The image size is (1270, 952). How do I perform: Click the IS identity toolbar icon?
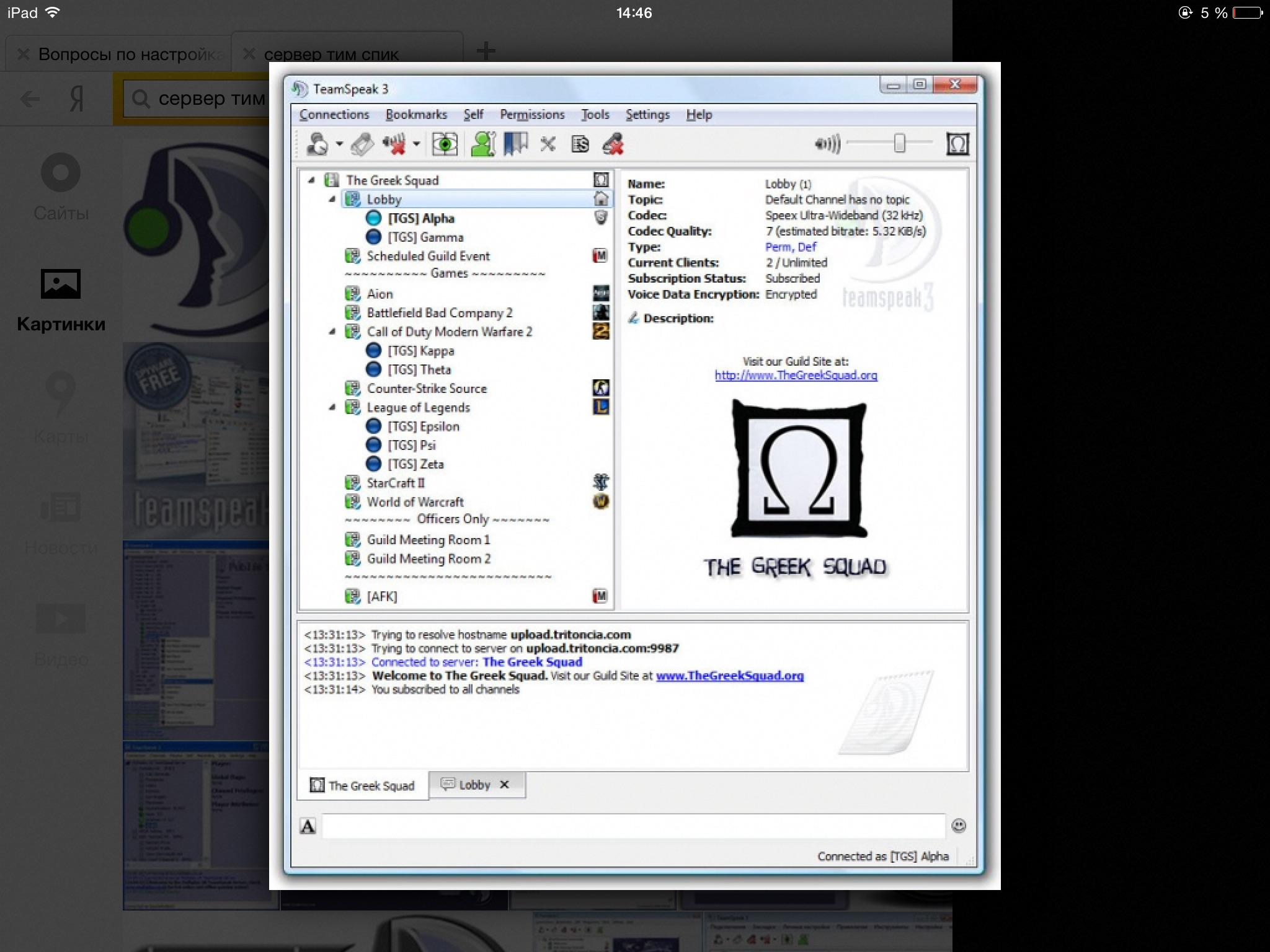(x=580, y=144)
